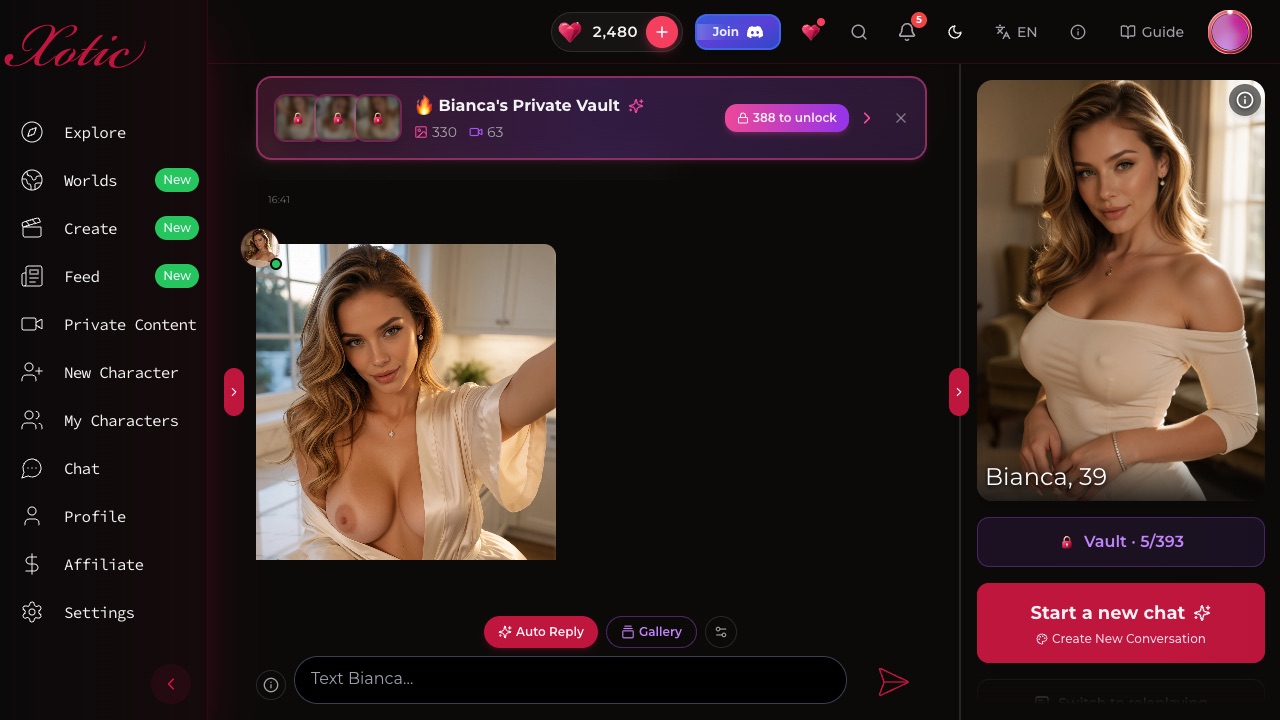Toggle dark mode moon icon
This screenshot has width=1280, height=720.
[955, 32]
